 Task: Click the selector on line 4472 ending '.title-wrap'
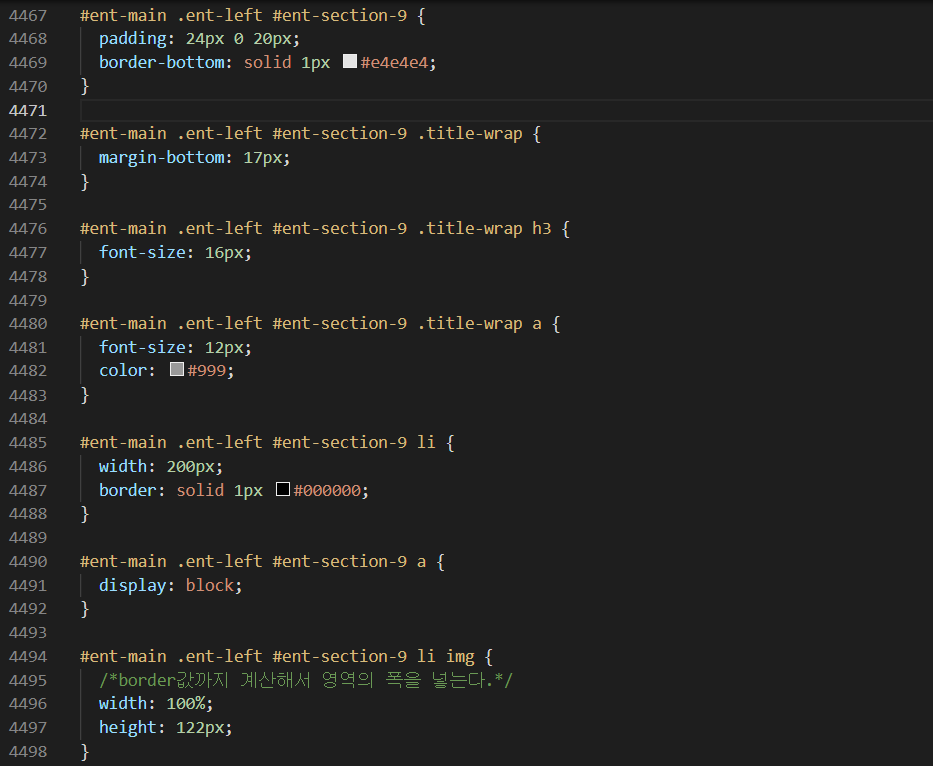[301, 133]
